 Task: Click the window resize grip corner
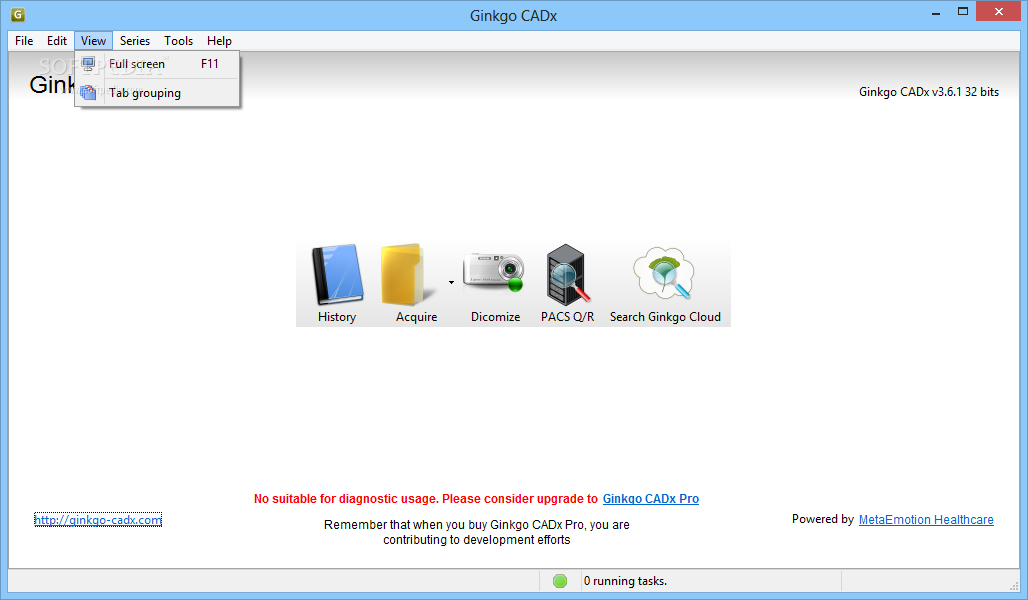(x=1014, y=586)
